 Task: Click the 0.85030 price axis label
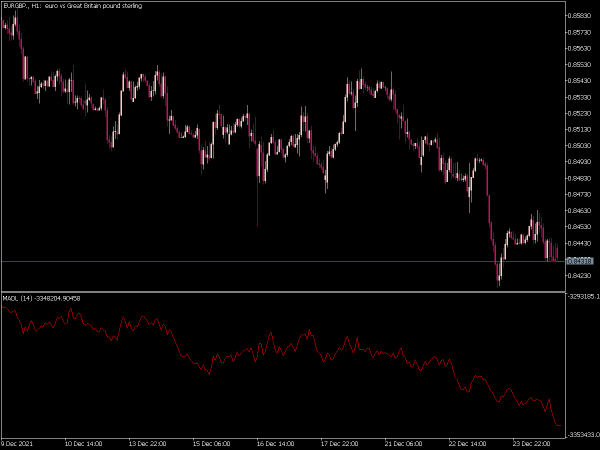point(580,146)
